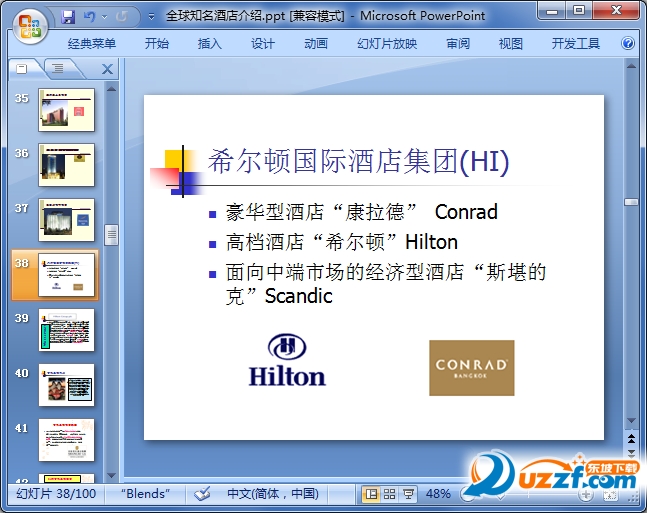Click thumbnail pane scroll-up arrow
Image resolution: width=647 pixels, height=513 pixels.
coord(111,89)
